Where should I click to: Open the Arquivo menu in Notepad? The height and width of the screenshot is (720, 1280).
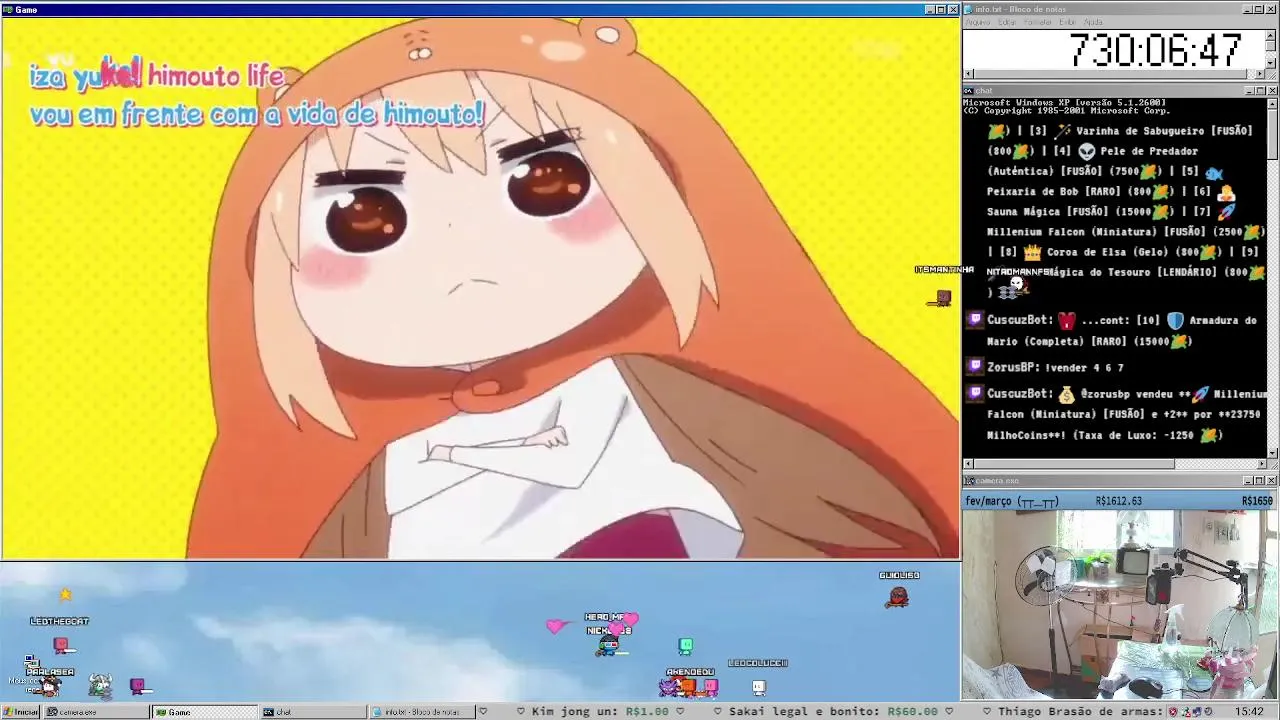pos(977,22)
